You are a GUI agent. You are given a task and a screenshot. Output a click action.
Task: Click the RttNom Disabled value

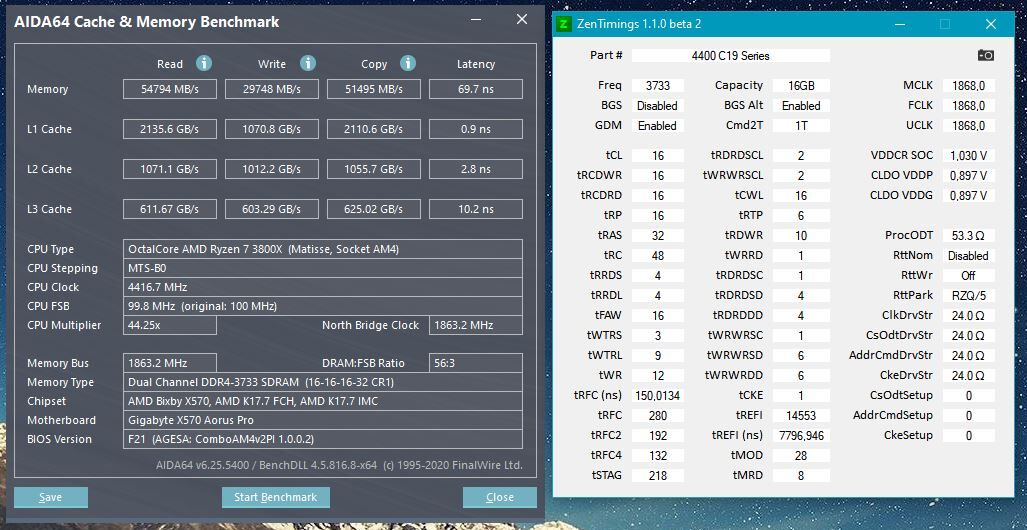click(969, 256)
